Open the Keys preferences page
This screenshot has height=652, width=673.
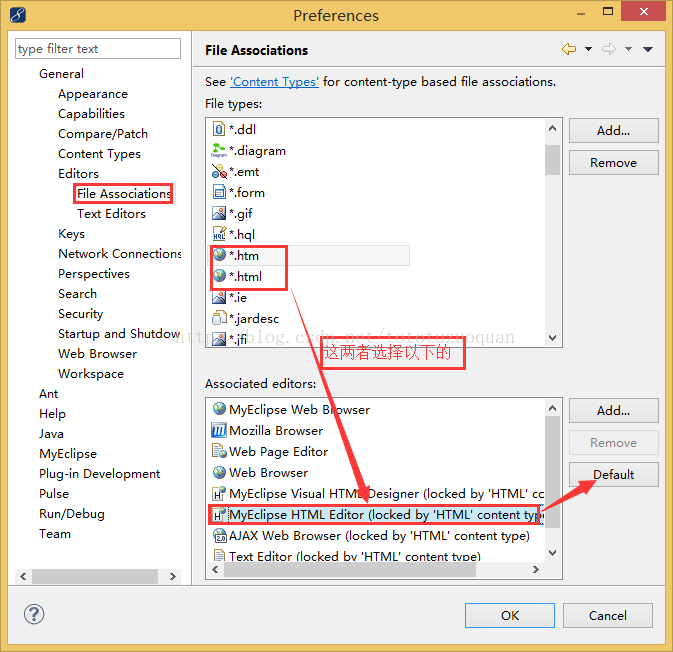point(71,234)
